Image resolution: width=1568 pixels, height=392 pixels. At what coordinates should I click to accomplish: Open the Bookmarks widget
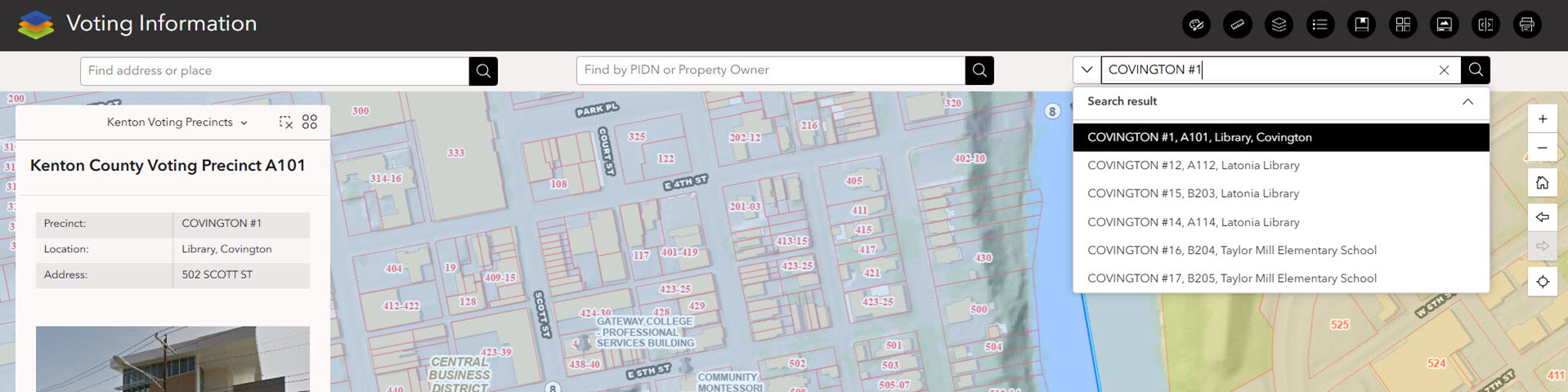[x=1361, y=24]
